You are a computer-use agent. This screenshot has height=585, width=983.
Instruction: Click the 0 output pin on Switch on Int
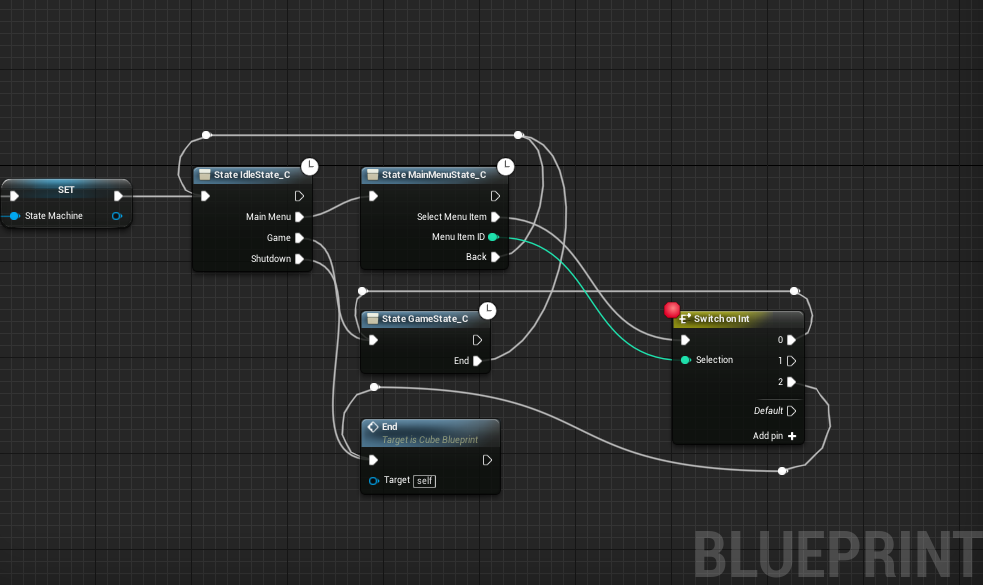click(791, 340)
